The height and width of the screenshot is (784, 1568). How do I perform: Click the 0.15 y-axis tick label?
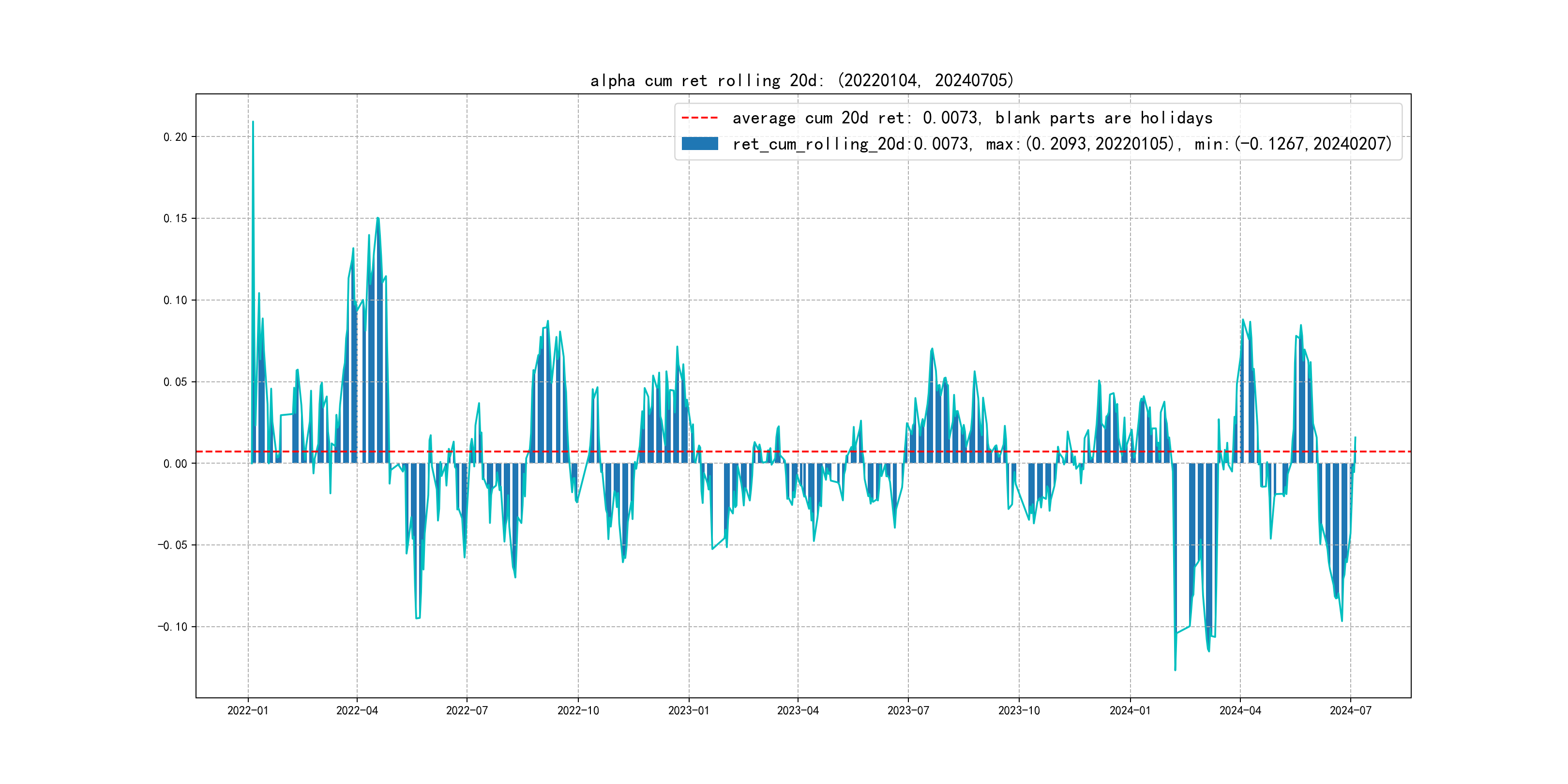click(x=175, y=219)
